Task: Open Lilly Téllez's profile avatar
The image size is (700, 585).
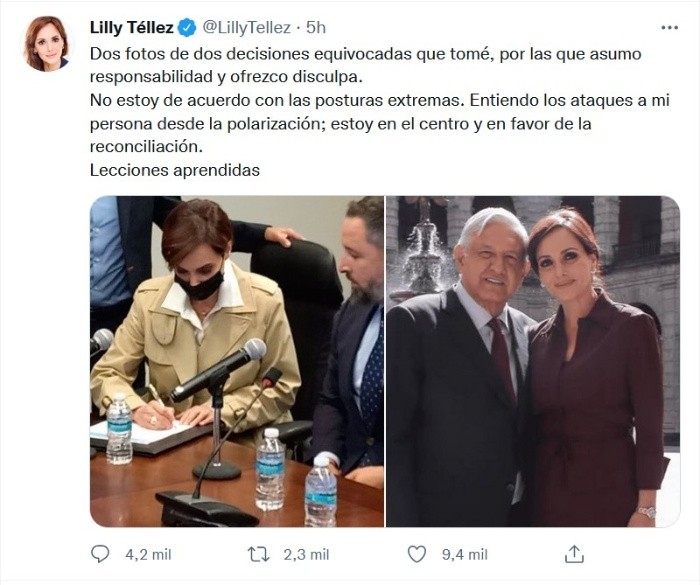Action: click(47, 43)
